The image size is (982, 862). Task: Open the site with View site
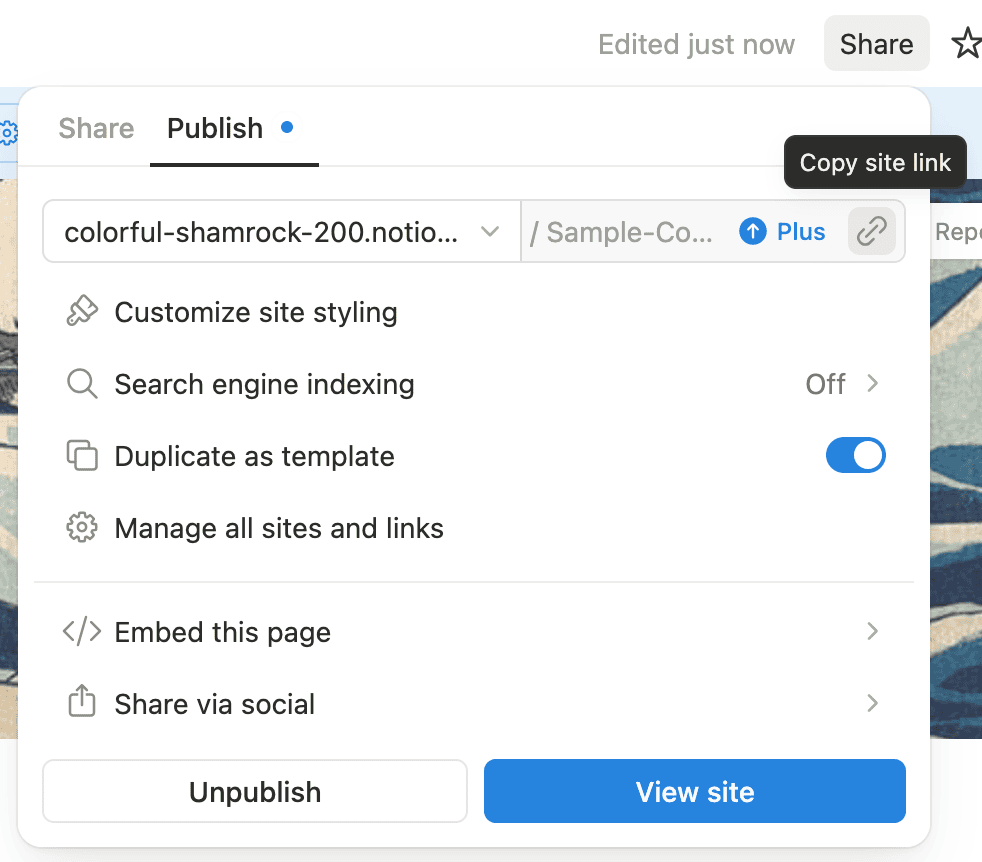[x=694, y=791]
